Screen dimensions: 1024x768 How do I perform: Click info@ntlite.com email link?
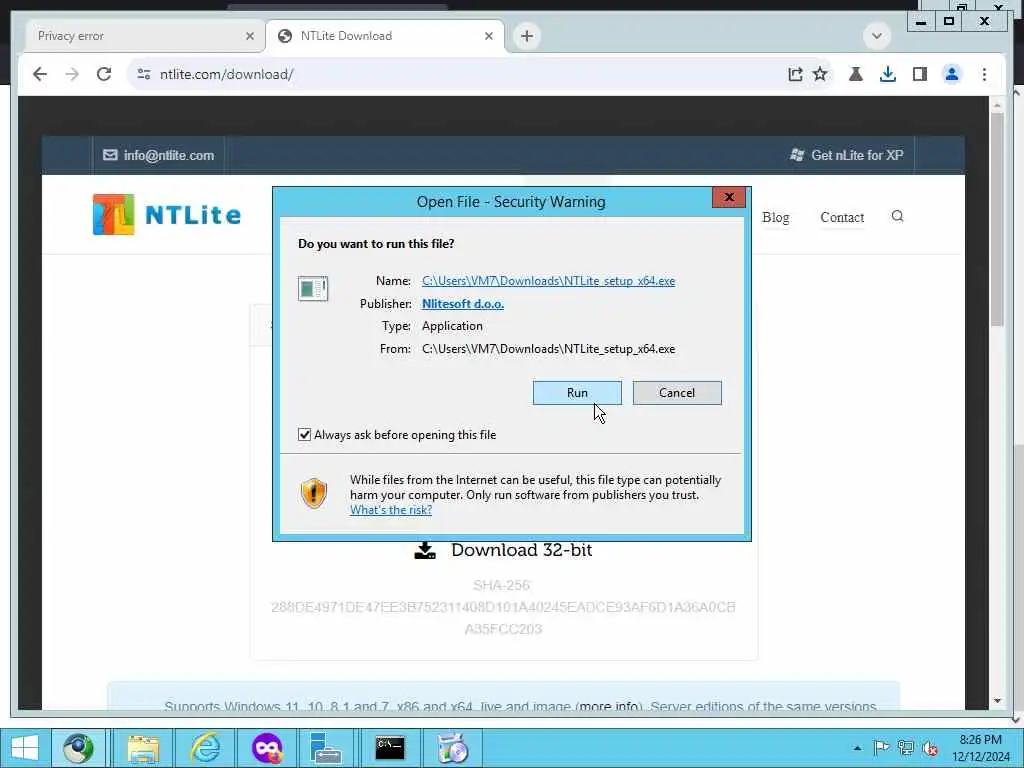coord(159,155)
